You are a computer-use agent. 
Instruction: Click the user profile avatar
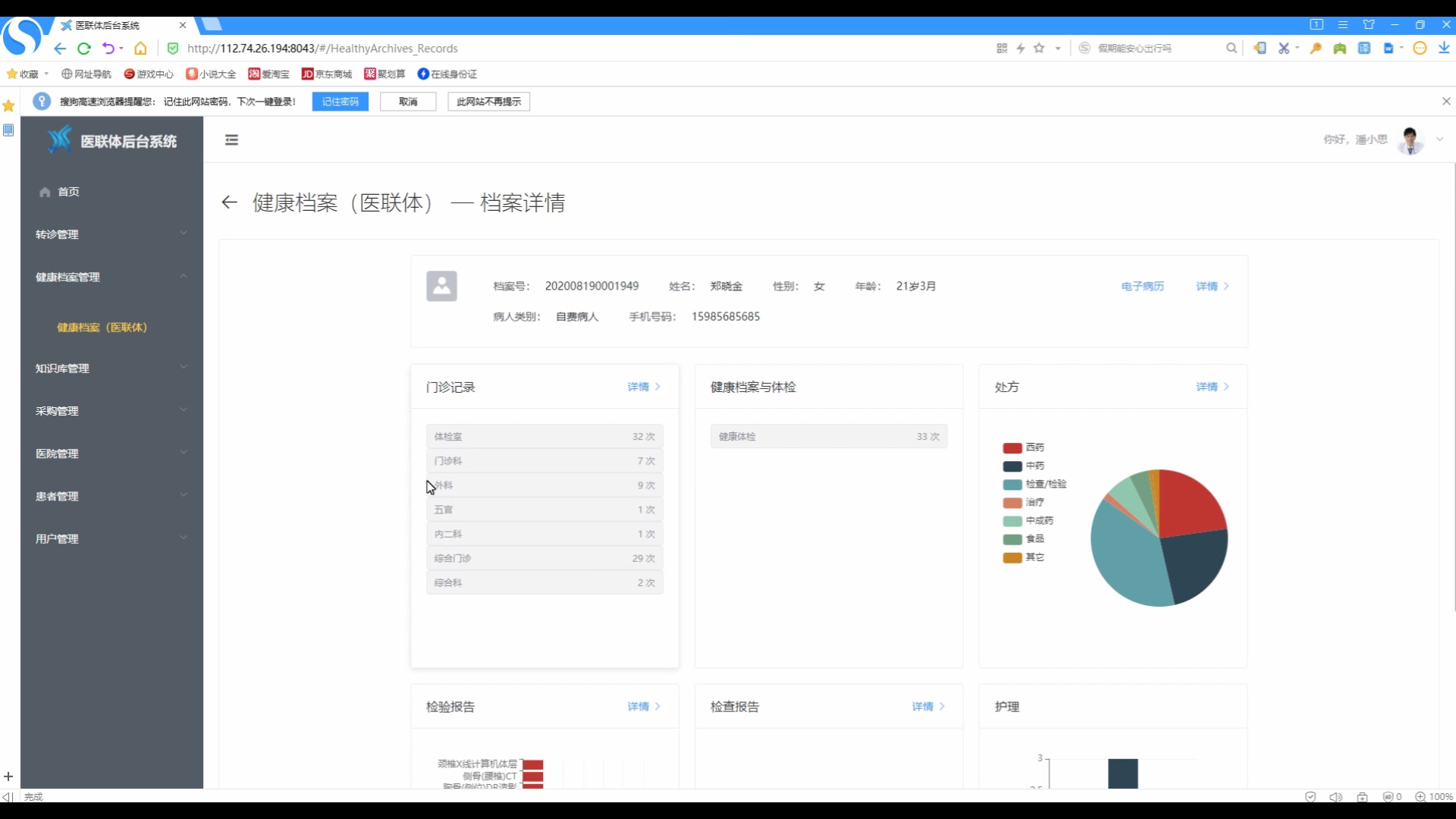pyautogui.click(x=1410, y=140)
